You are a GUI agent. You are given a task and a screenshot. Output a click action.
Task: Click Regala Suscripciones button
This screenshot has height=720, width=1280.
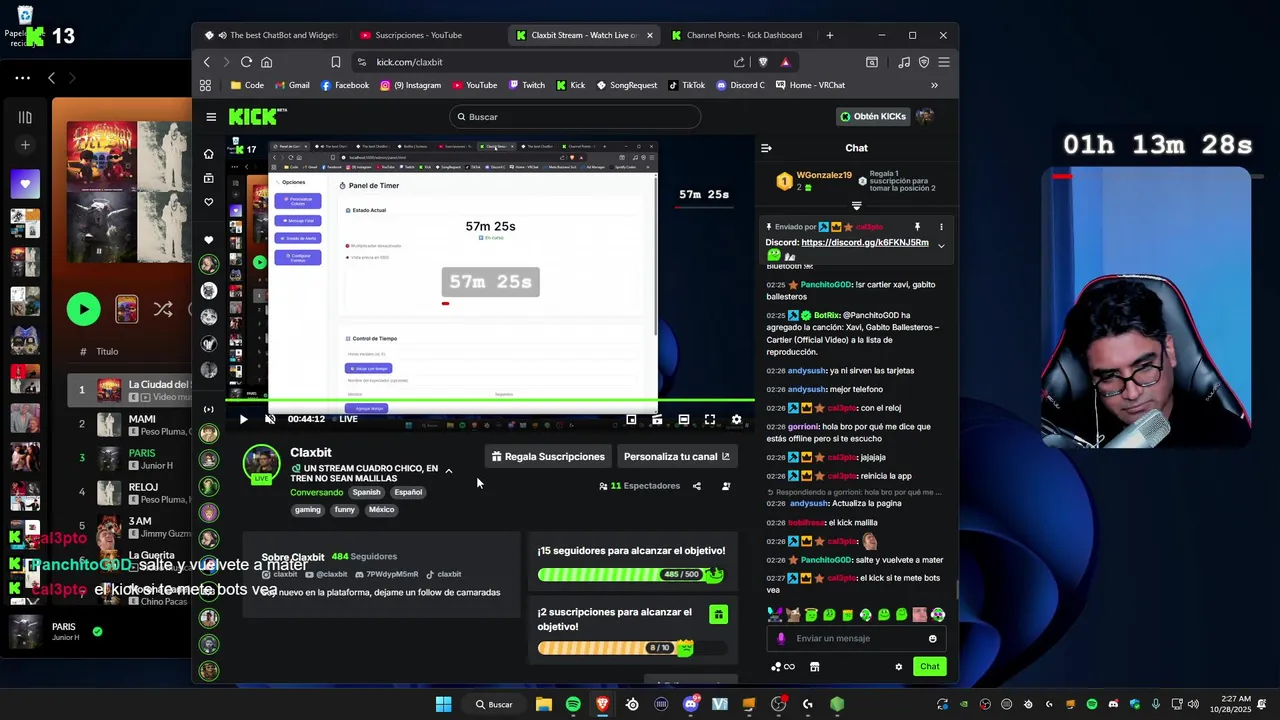point(548,457)
